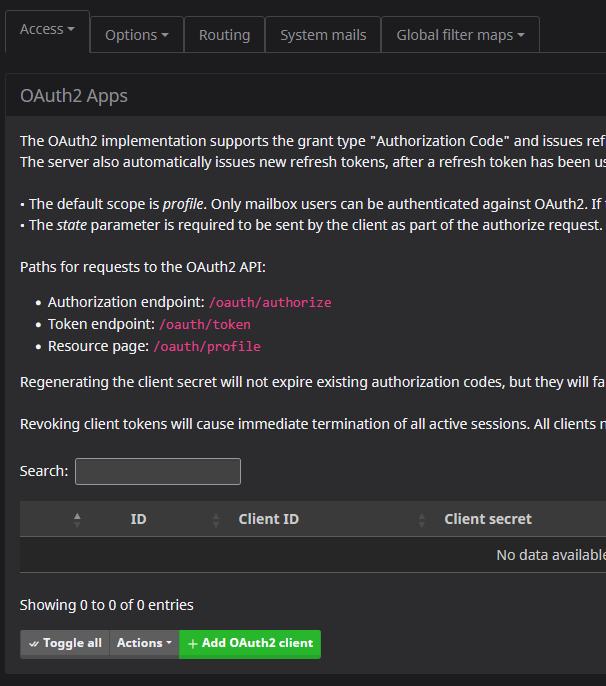Sort the table by Client ID
Screen dimensions: 606x686
click(x=268, y=519)
